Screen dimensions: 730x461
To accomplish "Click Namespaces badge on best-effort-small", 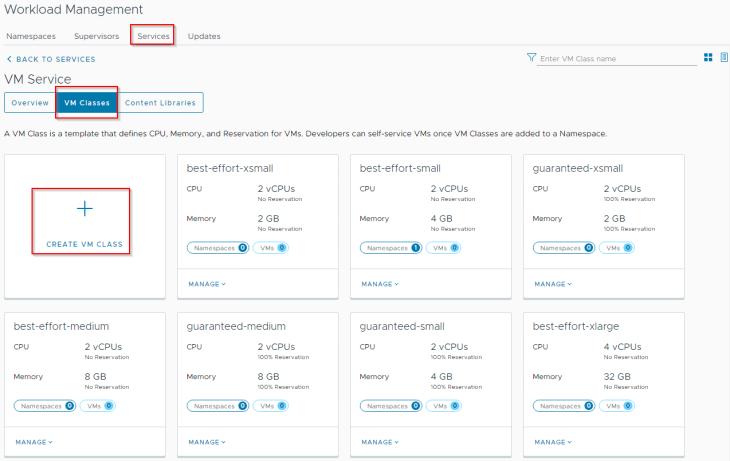I will click(x=391, y=248).
